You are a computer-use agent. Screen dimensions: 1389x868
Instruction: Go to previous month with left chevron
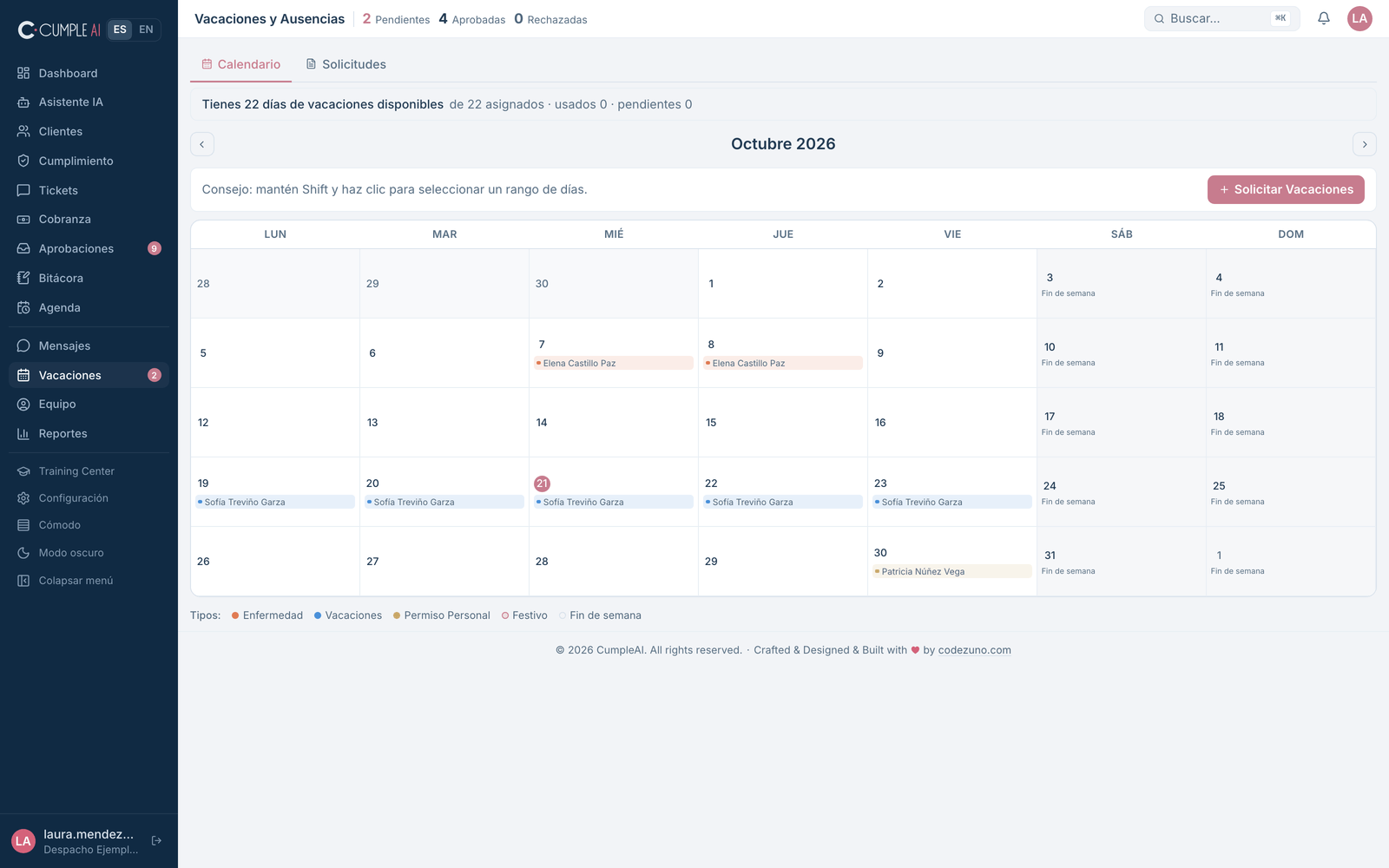point(202,144)
